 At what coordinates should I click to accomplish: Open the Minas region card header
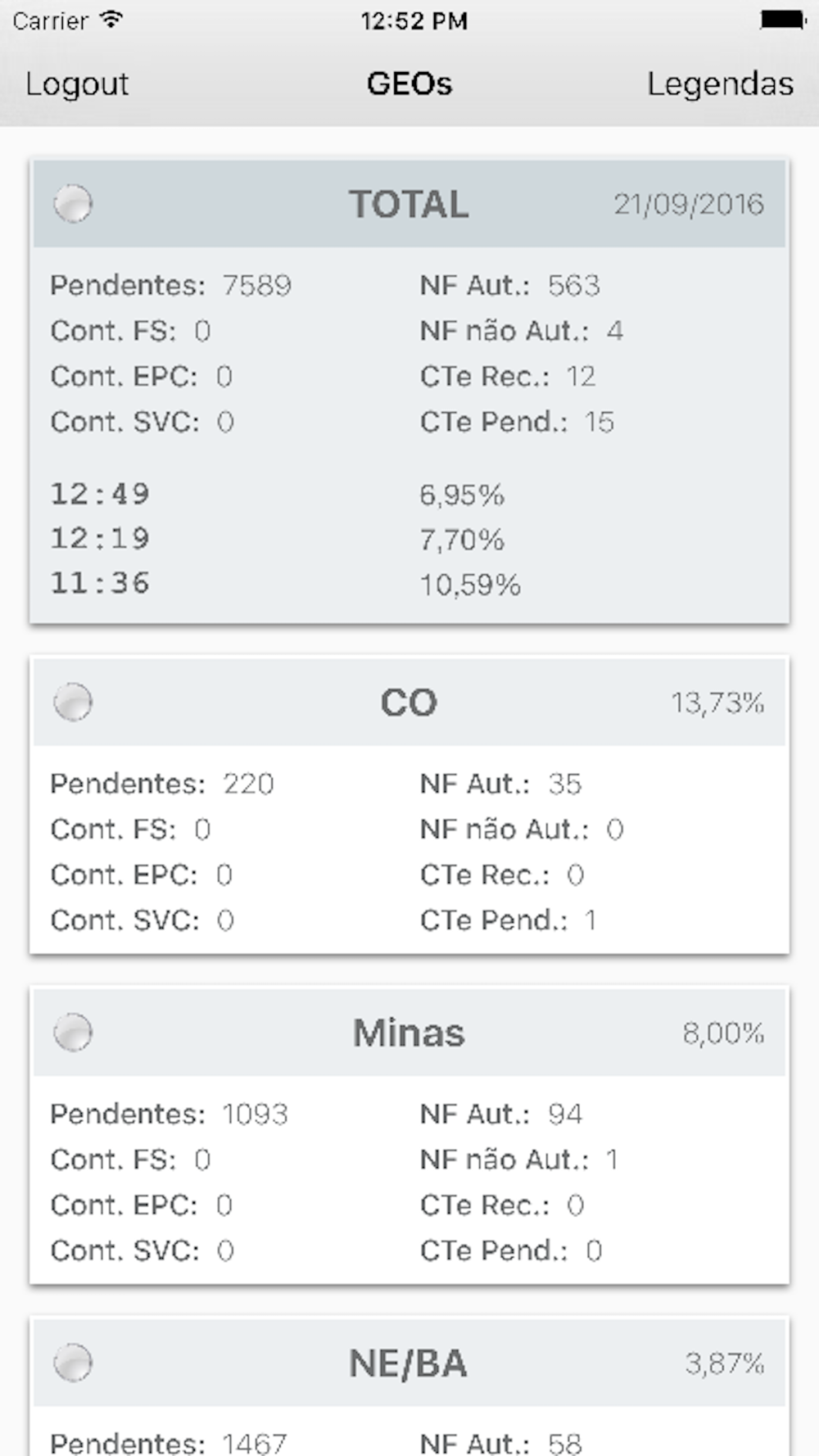click(x=409, y=1033)
